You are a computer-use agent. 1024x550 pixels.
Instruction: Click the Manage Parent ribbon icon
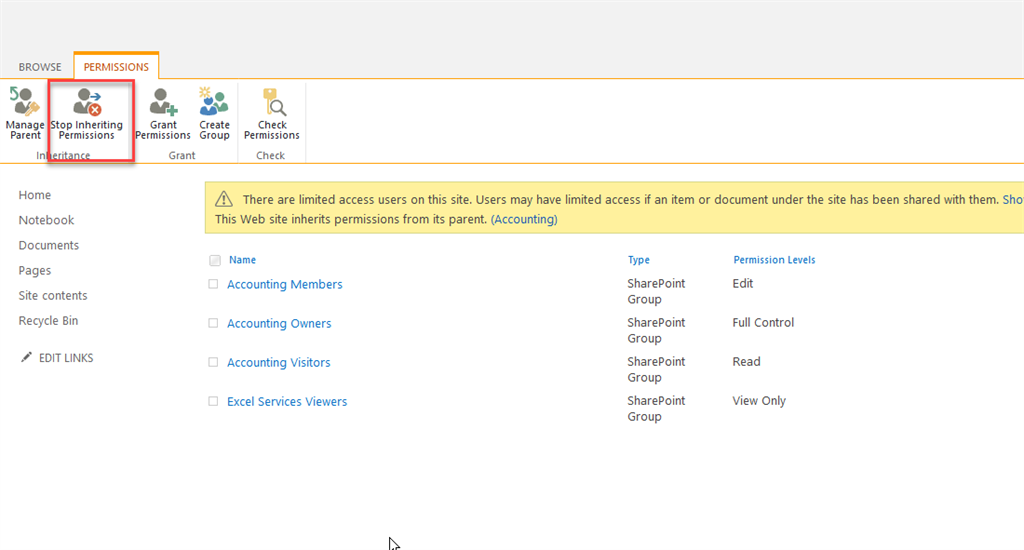25,102
